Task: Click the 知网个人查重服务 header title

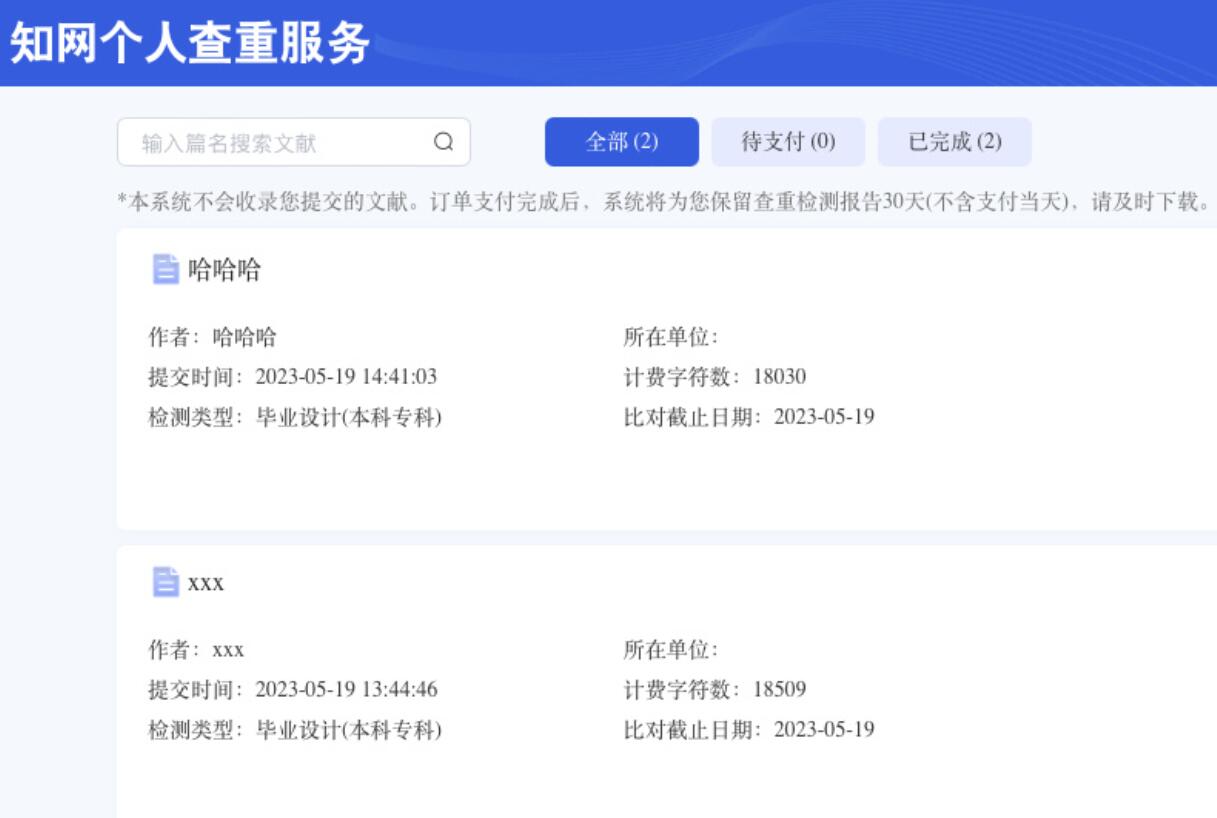Action: point(190,43)
